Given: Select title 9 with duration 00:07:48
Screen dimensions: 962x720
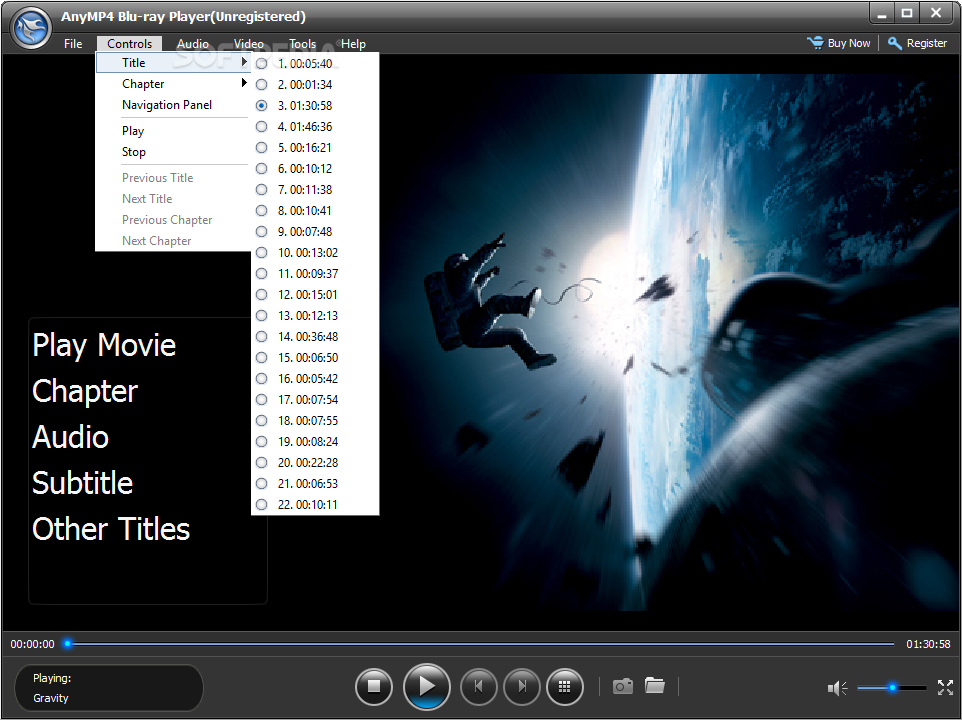Looking at the screenshot, I should point(315,231).
